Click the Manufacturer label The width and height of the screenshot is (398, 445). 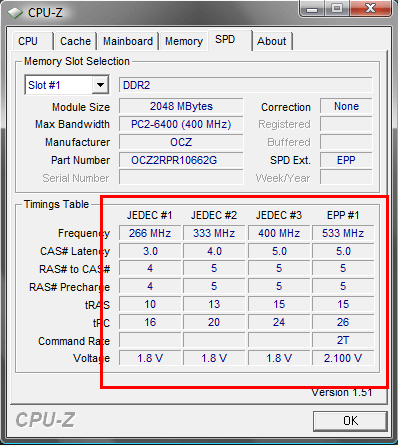pyautogui.click(x=78, y=142)
